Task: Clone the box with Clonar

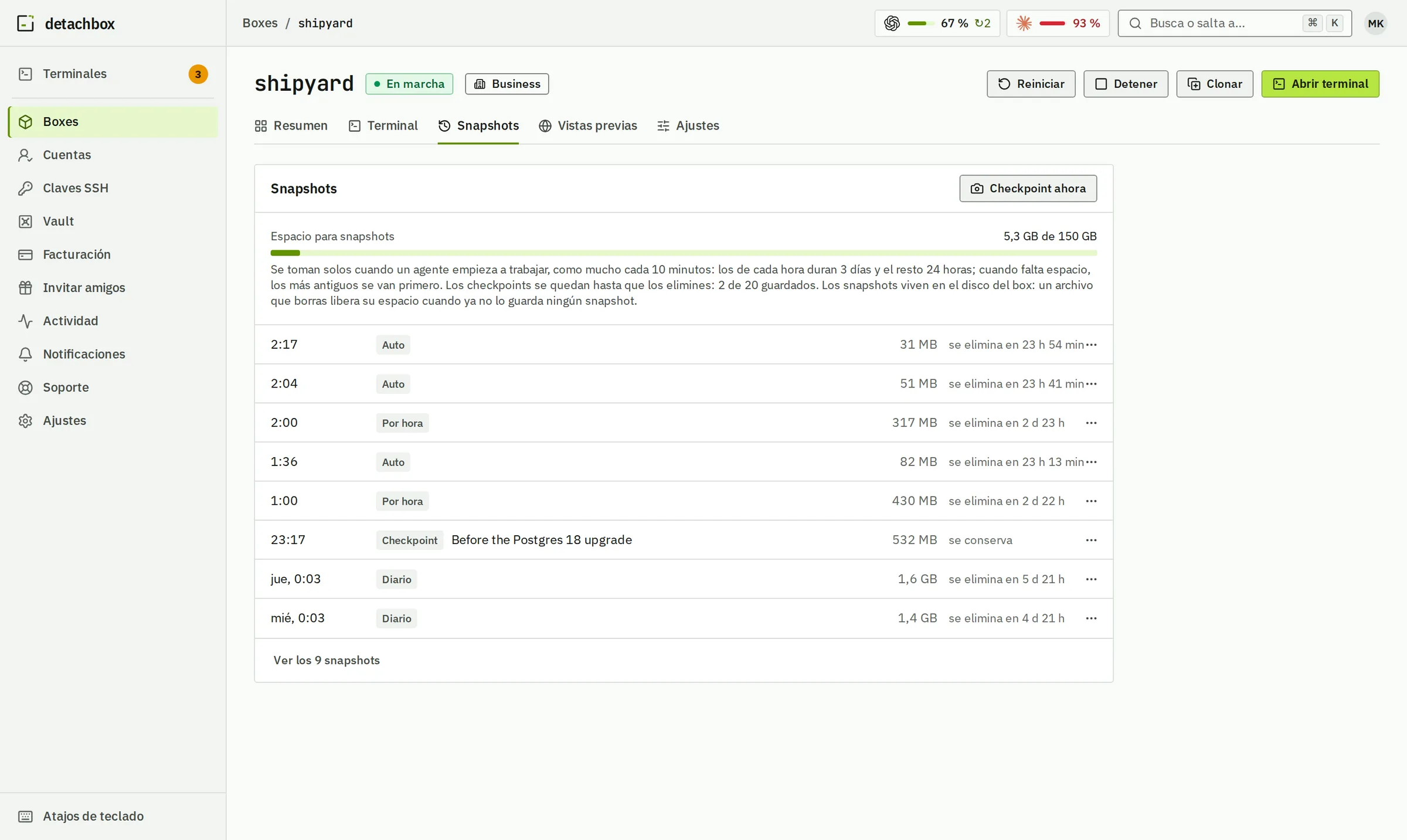Action: click(x=1214, y=84)
